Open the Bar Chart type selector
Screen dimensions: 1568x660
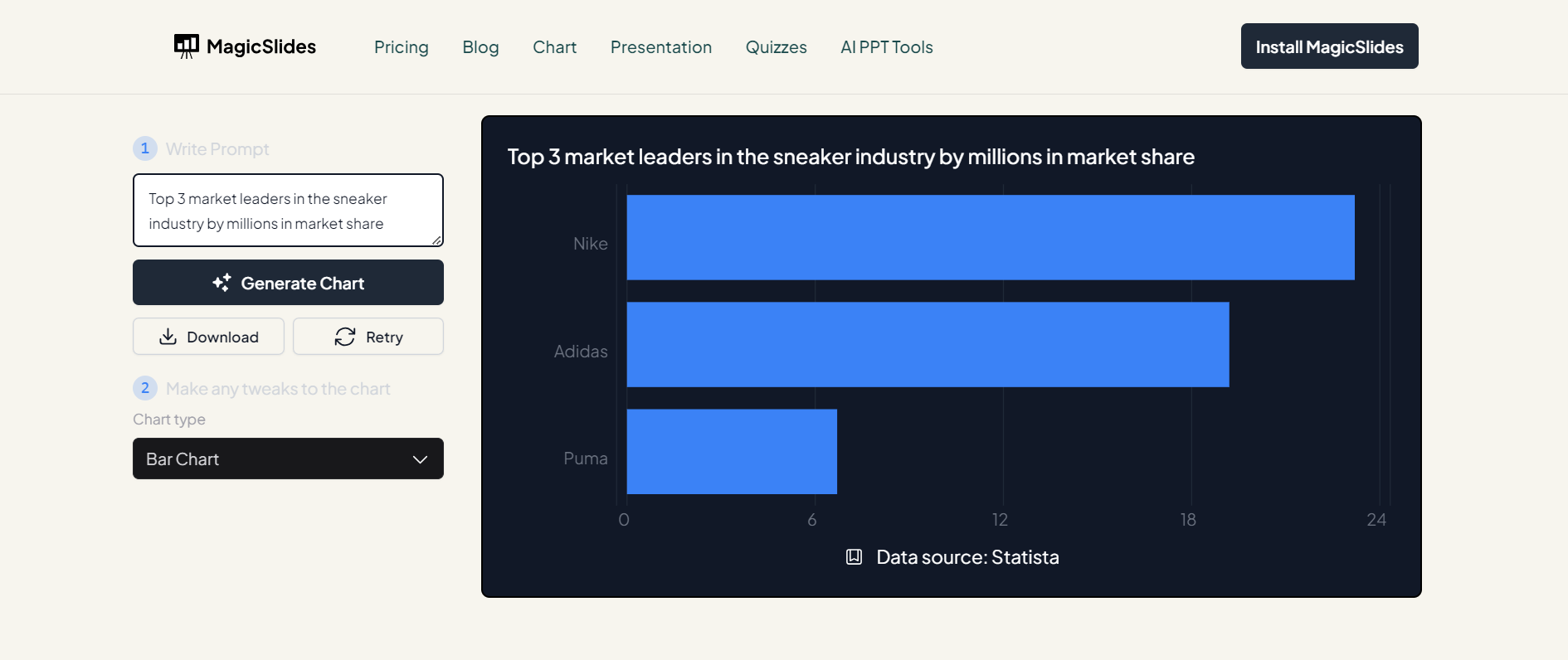[x=287, y=459]
